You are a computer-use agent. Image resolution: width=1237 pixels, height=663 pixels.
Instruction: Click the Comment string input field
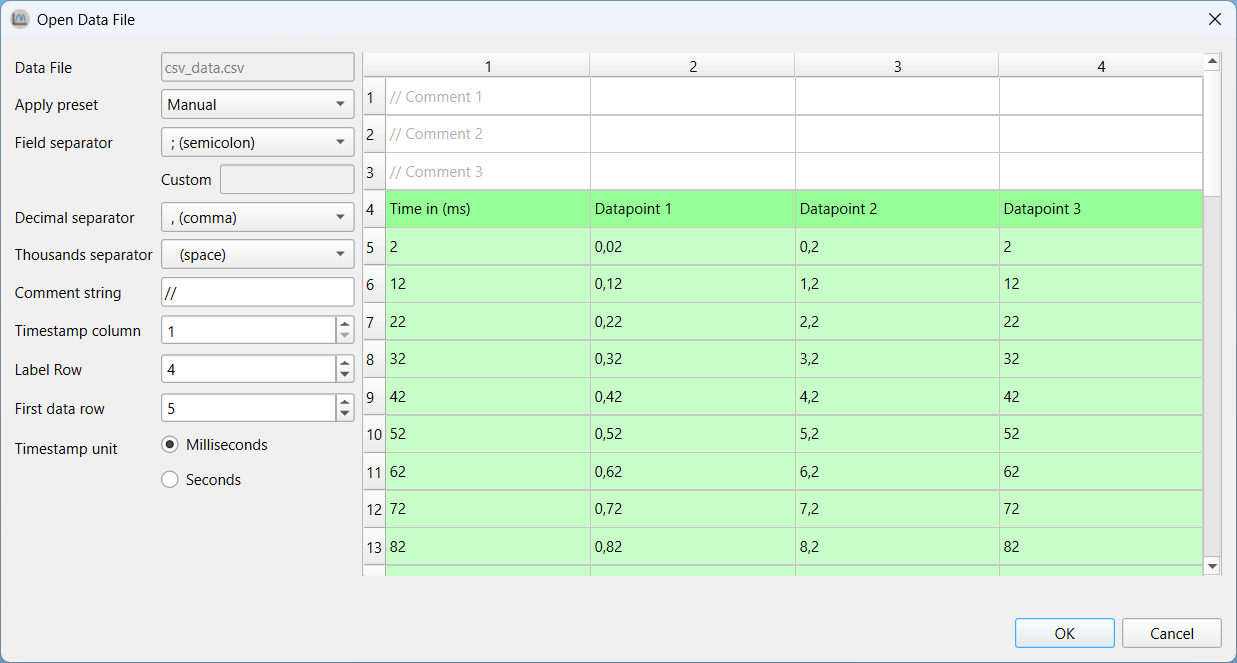click(257, 292)
